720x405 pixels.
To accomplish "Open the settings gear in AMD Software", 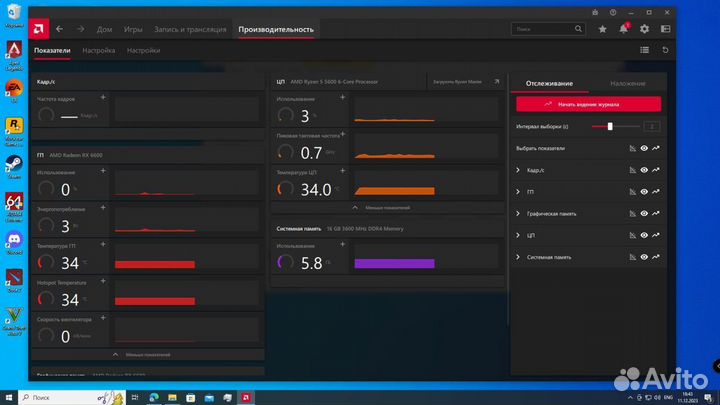I will (645, 29).
